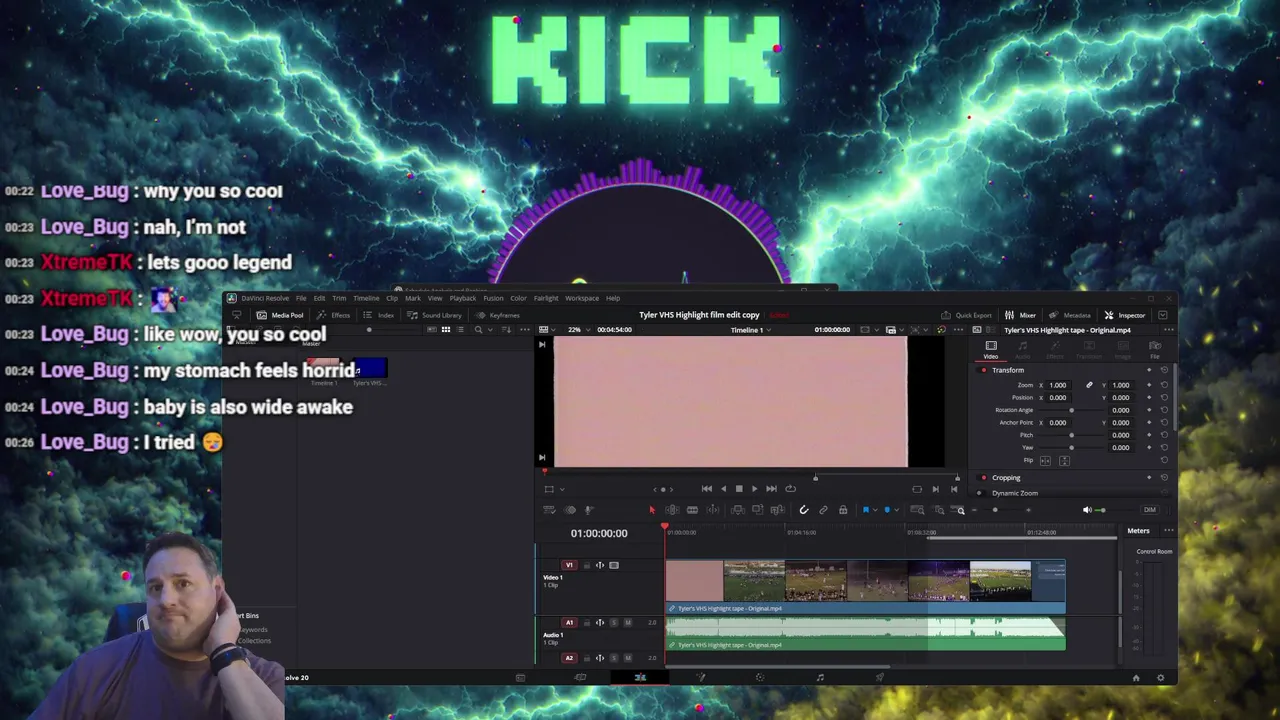Click the Stop button in viewer

(739, 489)
